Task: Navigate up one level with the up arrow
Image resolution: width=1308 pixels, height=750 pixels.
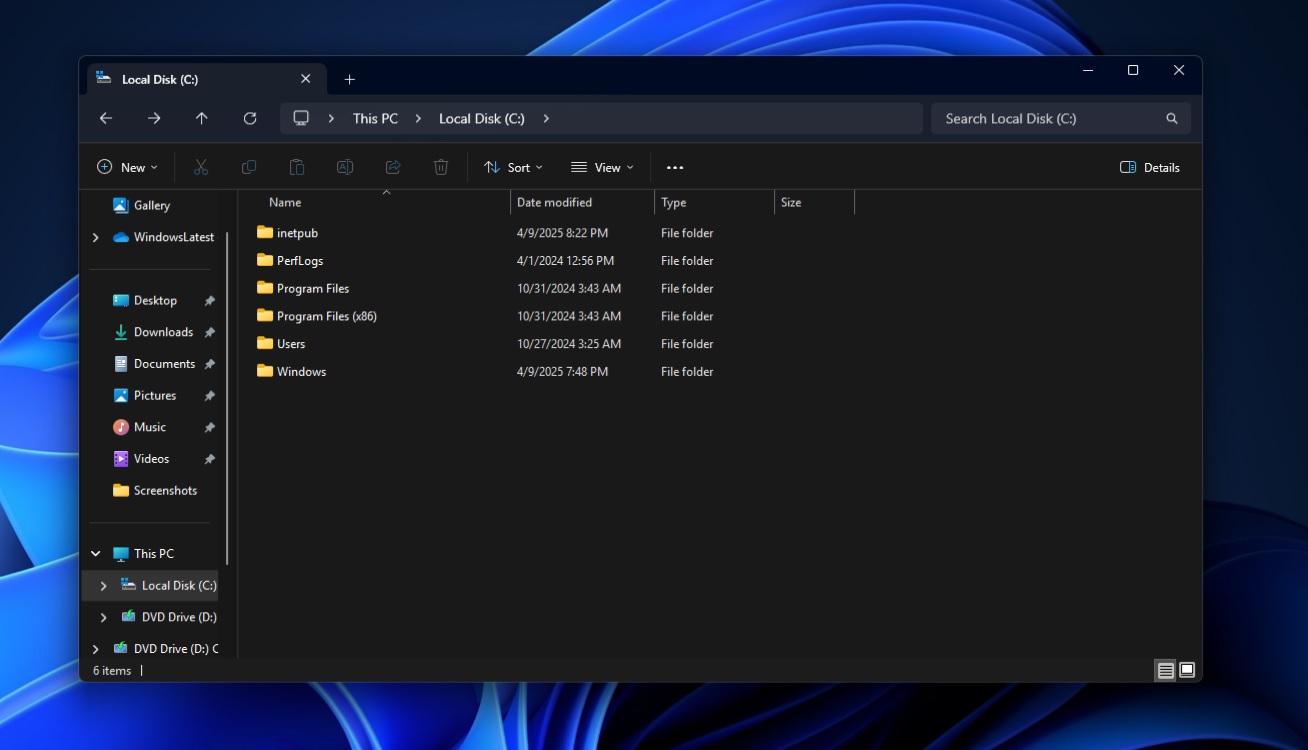Action: [x=201, y=118]
